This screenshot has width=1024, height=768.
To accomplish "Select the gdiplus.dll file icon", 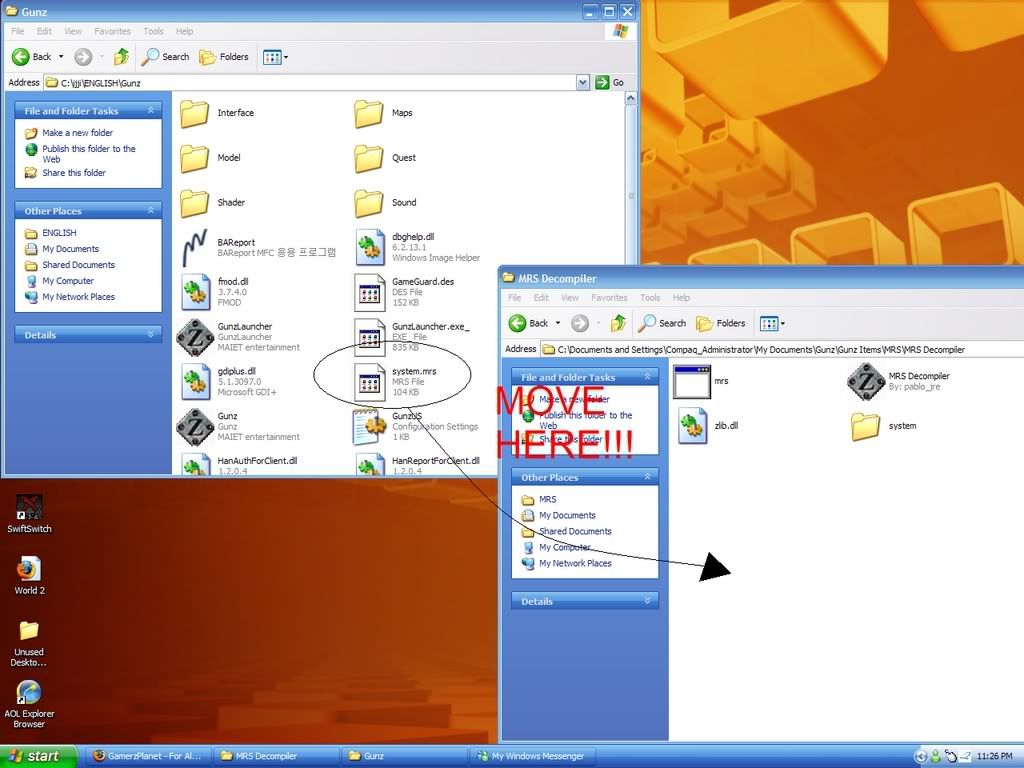I will (195, 381).
